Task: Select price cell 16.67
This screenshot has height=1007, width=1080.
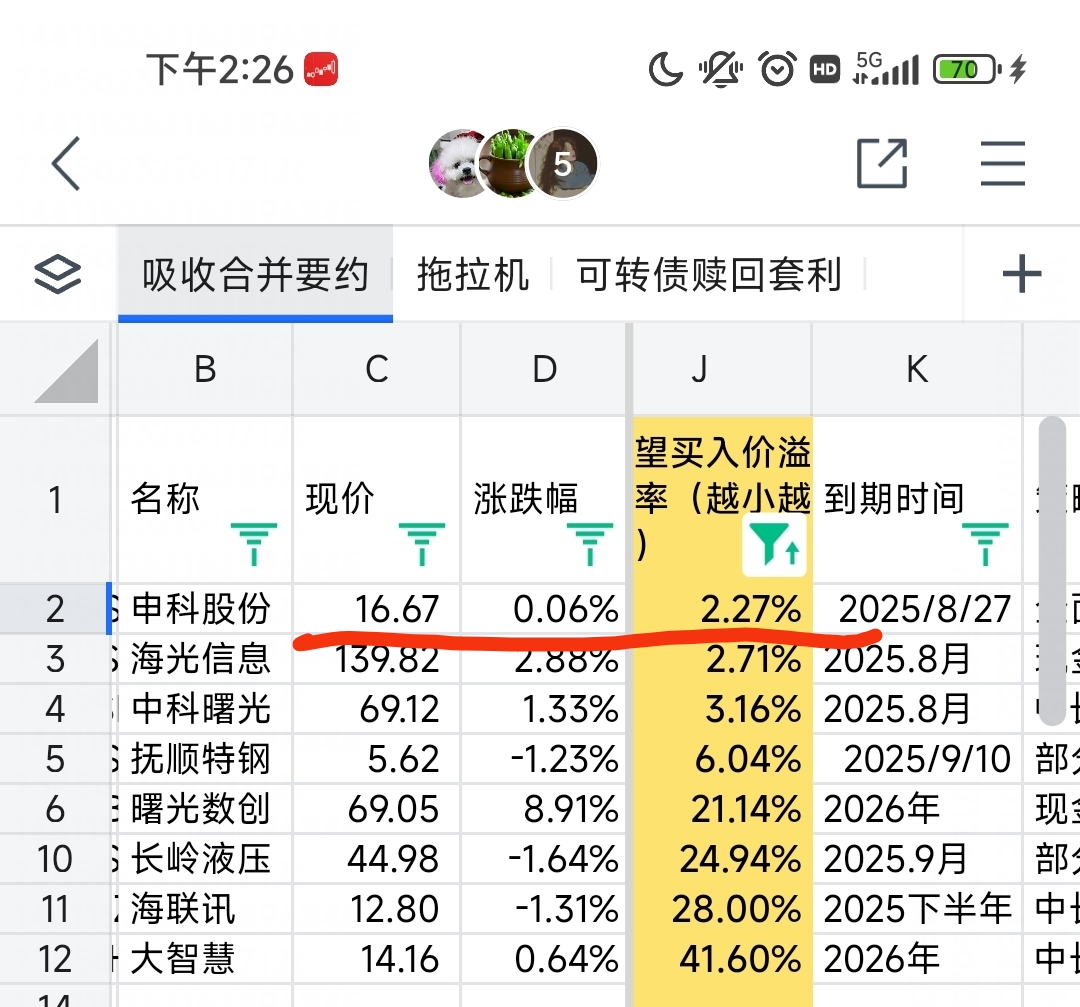Action: 377,609
